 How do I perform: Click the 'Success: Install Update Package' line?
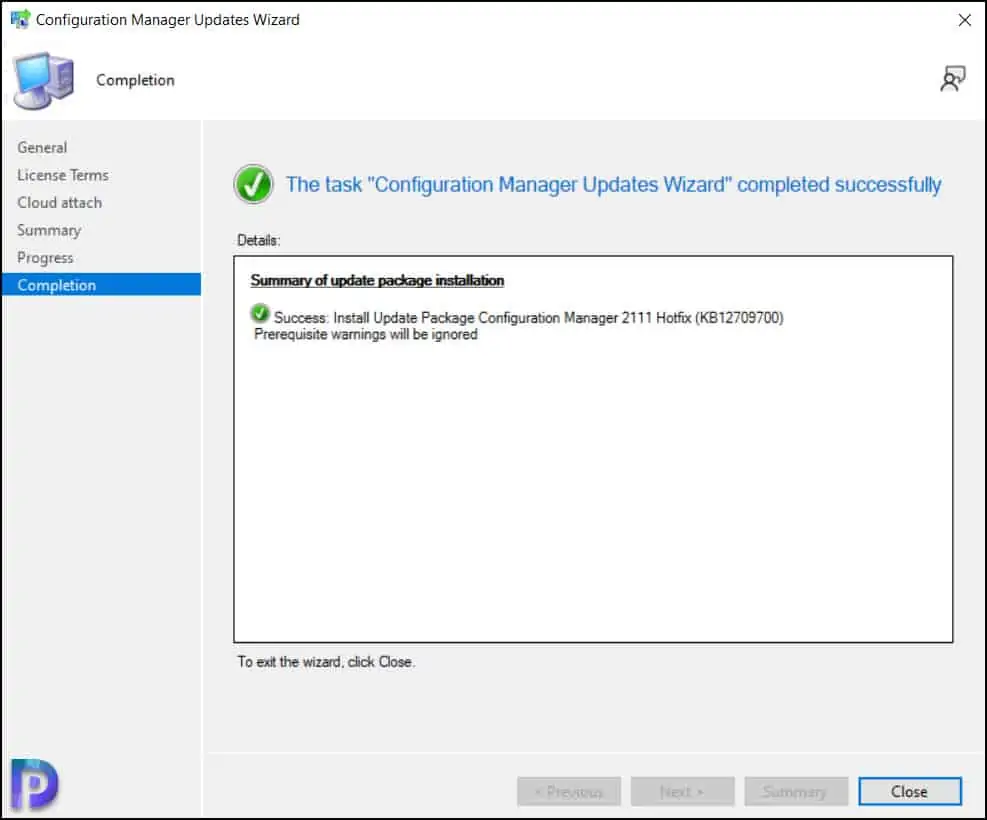[x=529, y=318]
